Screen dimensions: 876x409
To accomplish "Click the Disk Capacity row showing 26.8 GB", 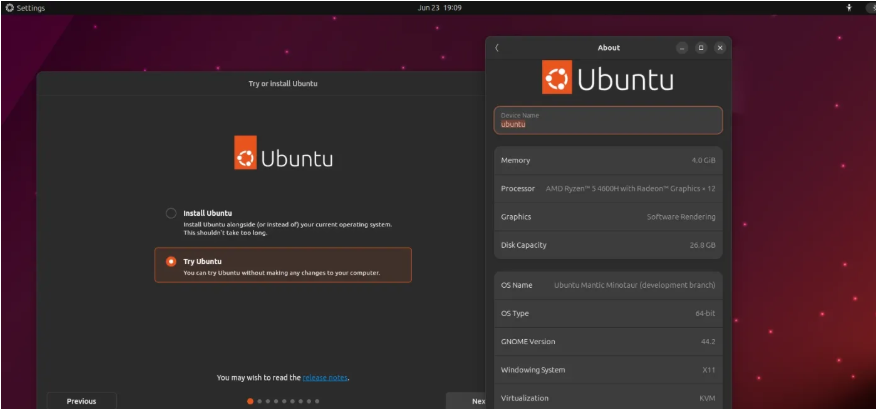I will (608, 245).
